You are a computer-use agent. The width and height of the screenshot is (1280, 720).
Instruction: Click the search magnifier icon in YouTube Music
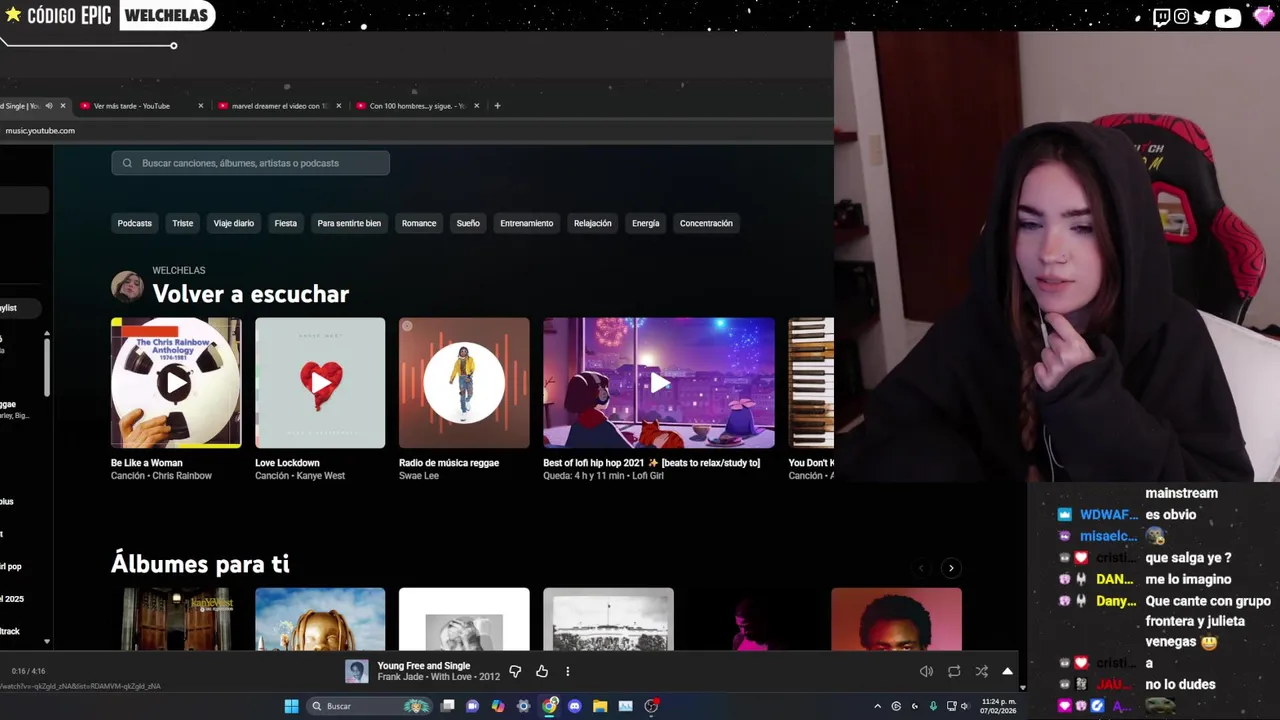[127, 163]
